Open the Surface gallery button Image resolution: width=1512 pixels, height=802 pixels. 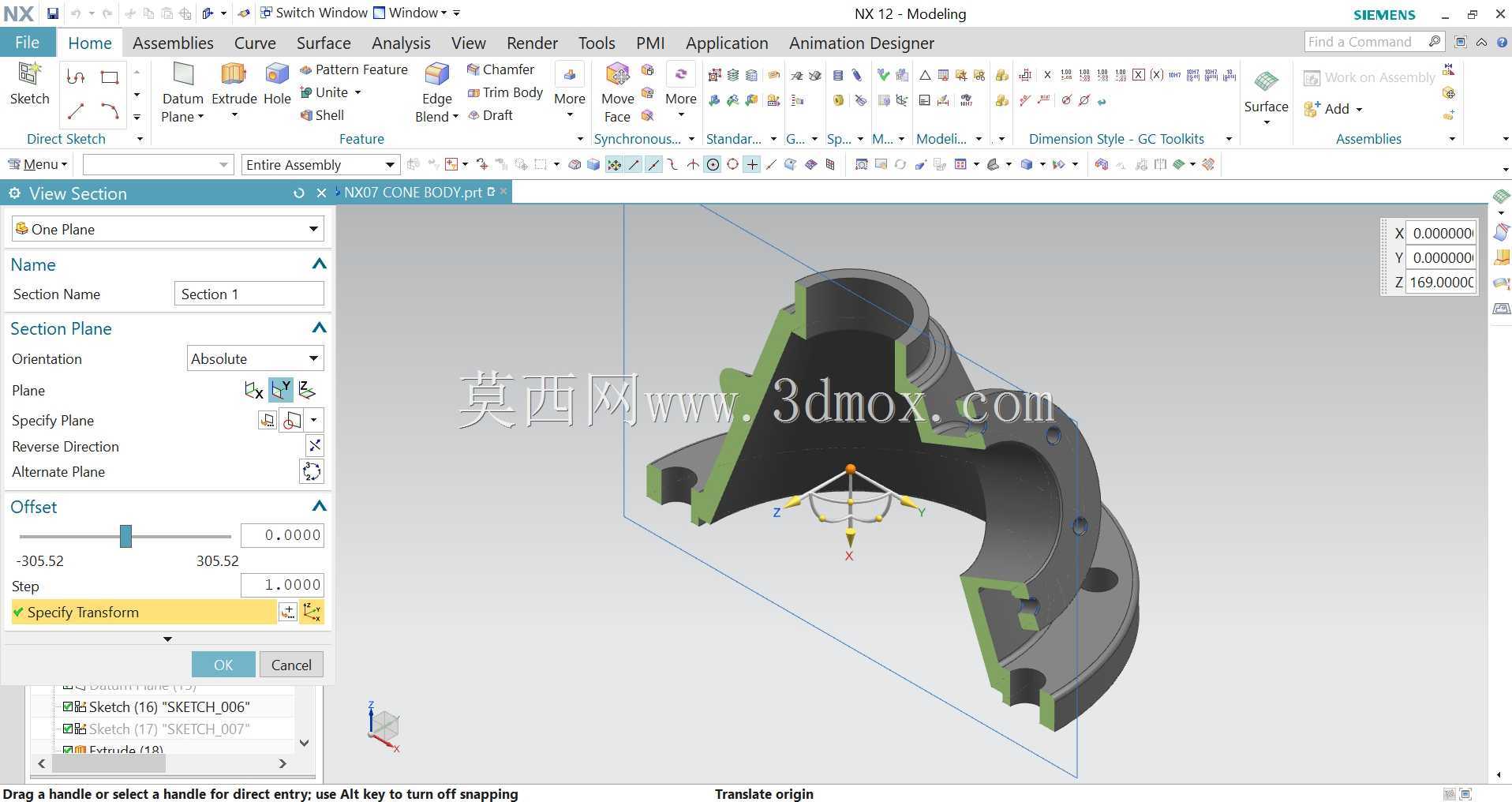tap(1266, 93)
